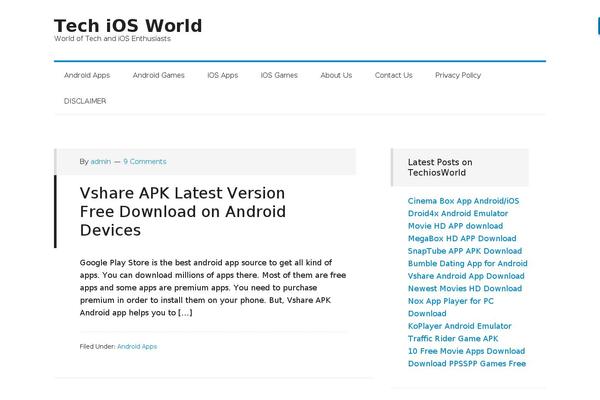Open Bumble Dating App for Android post
Screen dimensions: 600x400
click(467, 263)
